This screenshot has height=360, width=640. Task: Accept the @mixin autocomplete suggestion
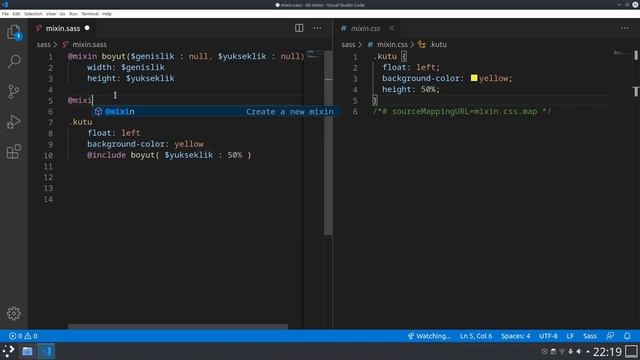pos(215,111)
